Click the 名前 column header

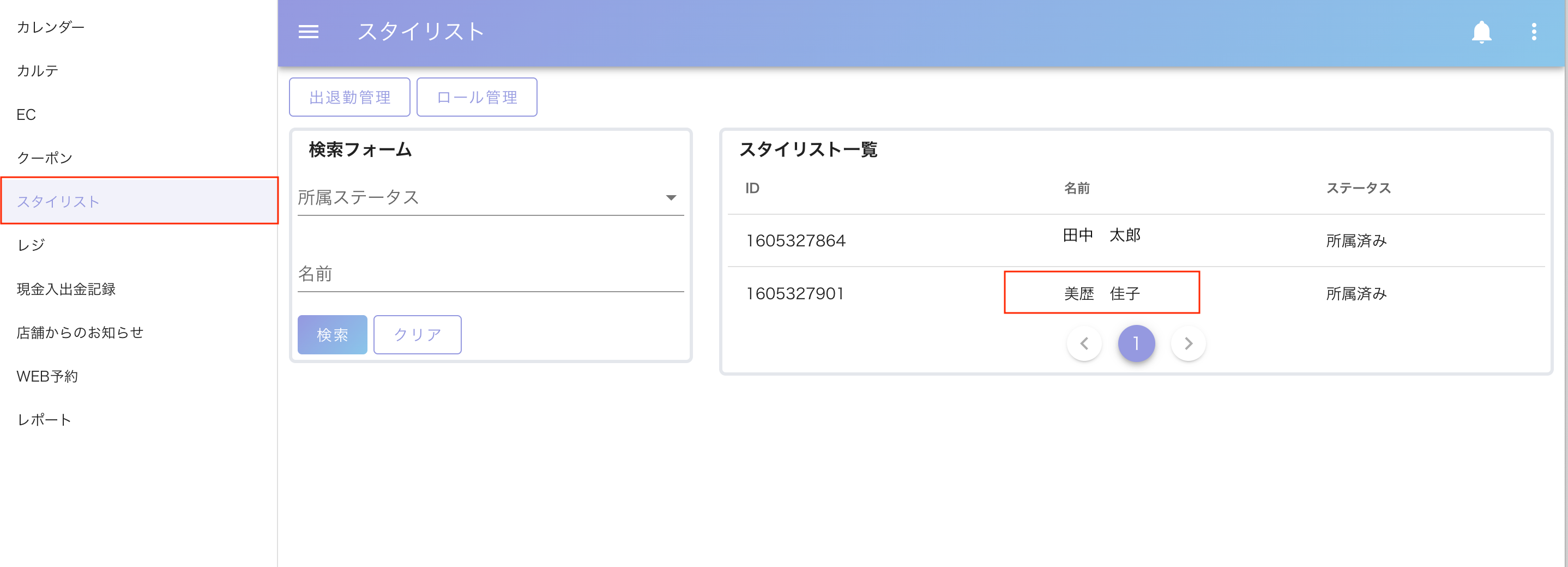click(1076, 189)
